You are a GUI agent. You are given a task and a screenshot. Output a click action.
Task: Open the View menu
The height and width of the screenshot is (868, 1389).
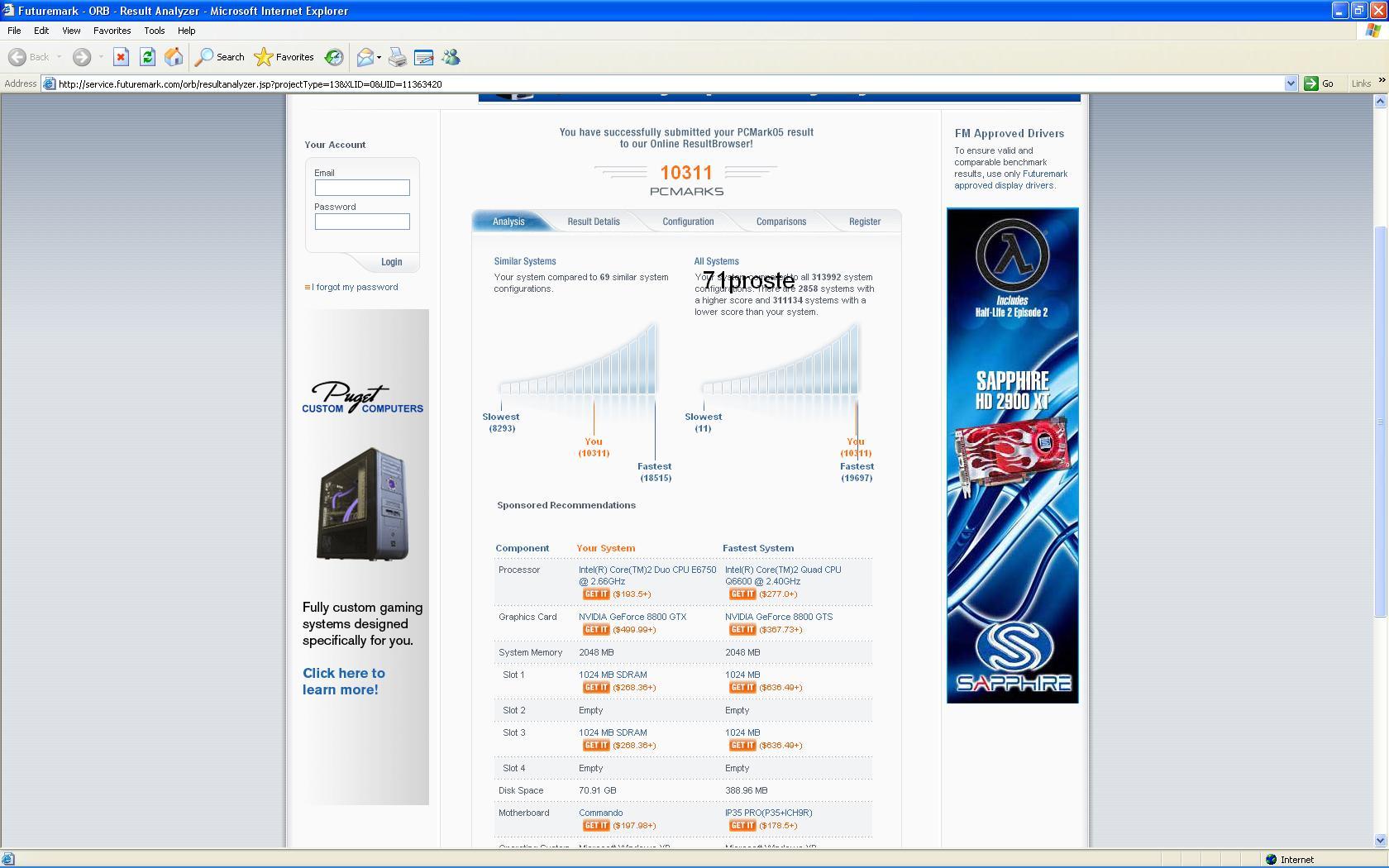pos(71,31)
